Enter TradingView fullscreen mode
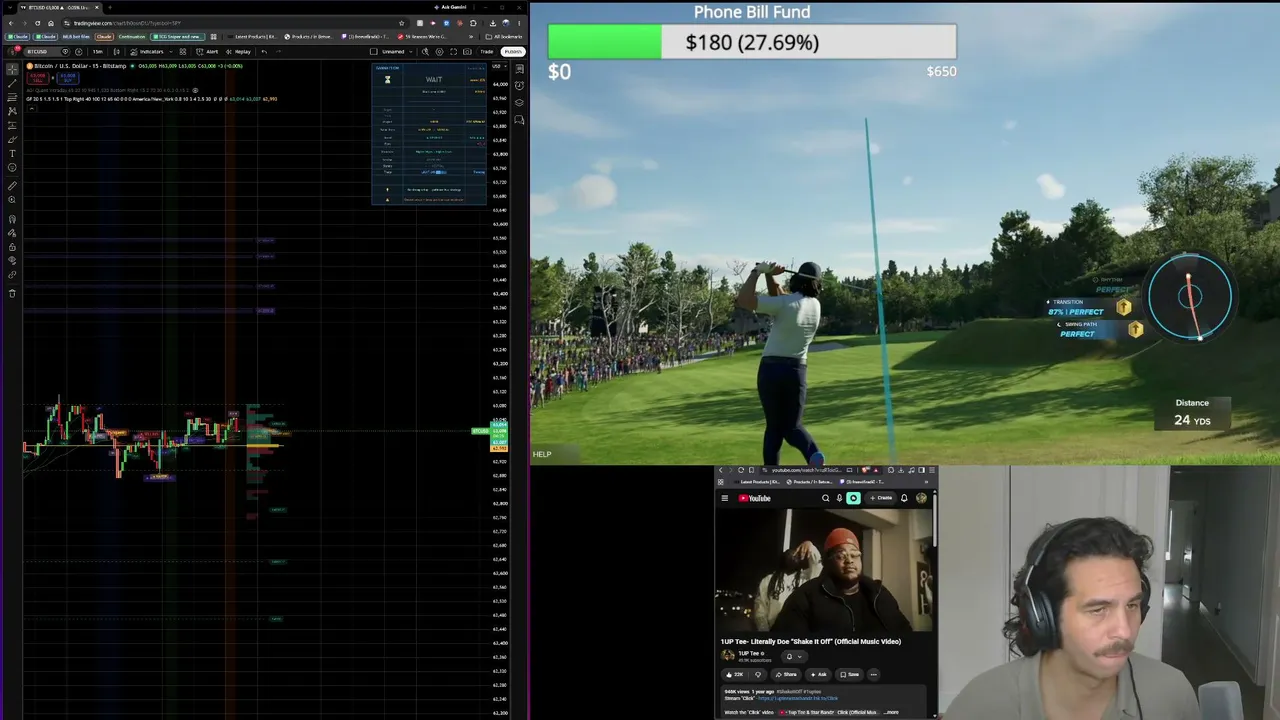Screen dimensions: 1280x720 pyautogui.click(x=453, y=51)
